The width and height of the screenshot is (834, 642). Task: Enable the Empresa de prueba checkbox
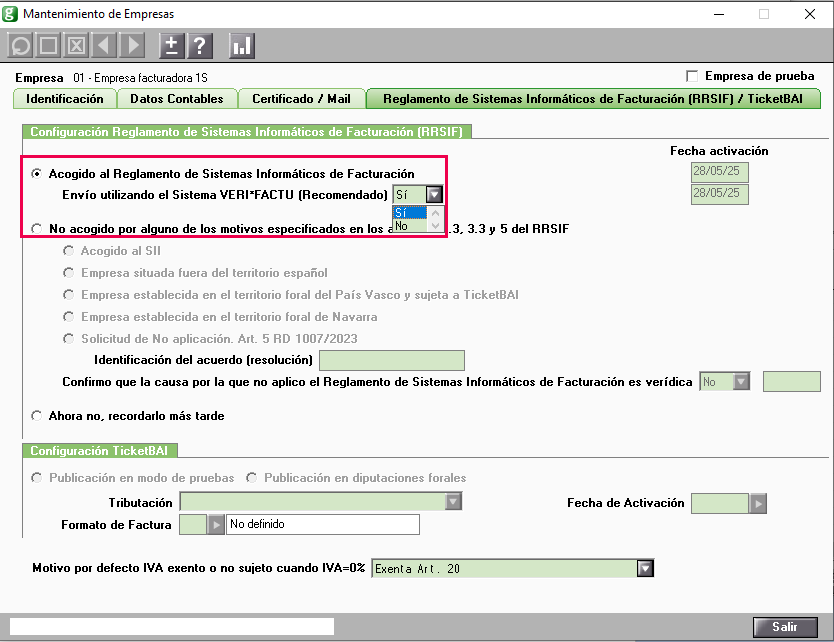[x=690, y=76]
